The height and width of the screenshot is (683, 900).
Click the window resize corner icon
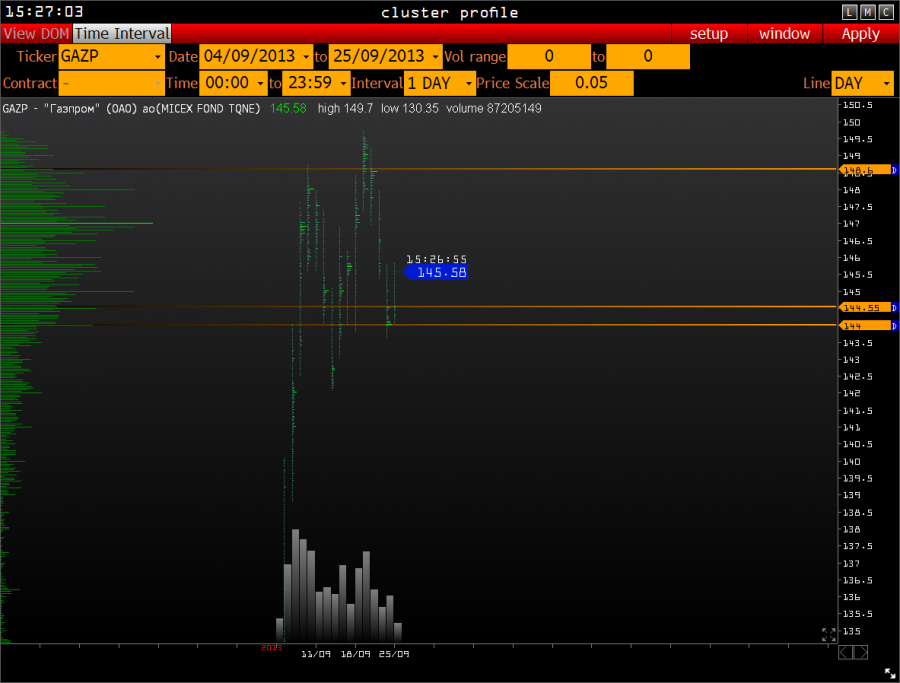pos(890,674)
